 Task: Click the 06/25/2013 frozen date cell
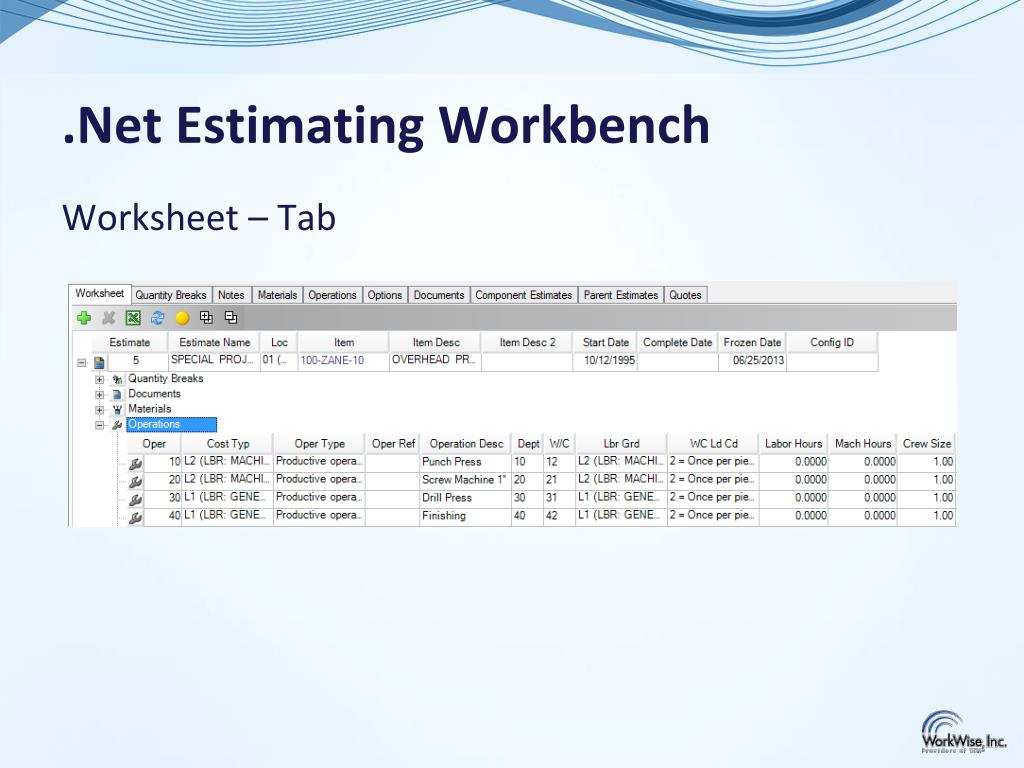[752, 360]
